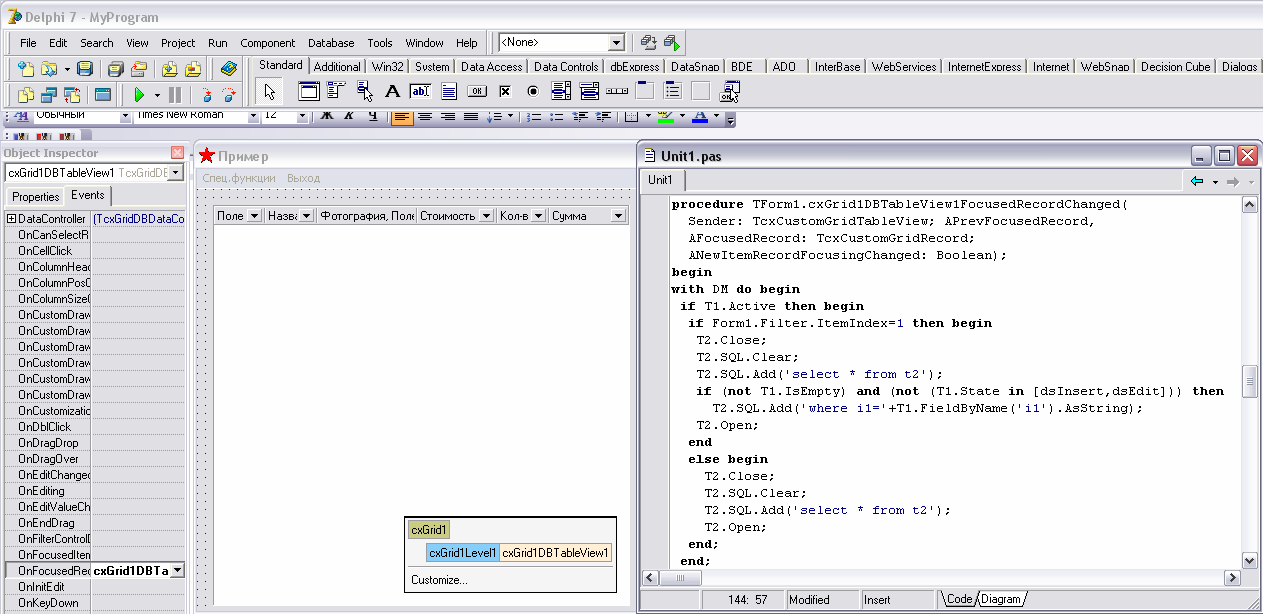Switch to the Properties tab

pos(36,197)
